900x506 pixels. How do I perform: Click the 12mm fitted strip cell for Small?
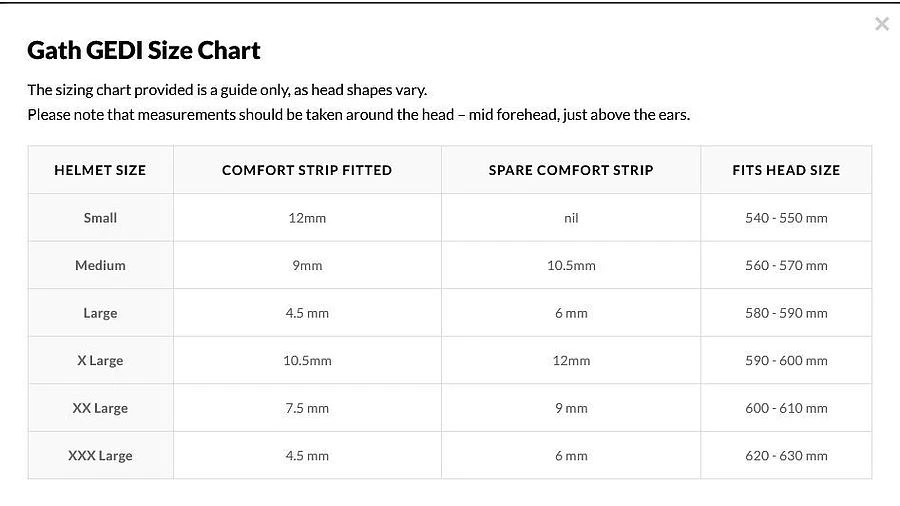[307, 218]
